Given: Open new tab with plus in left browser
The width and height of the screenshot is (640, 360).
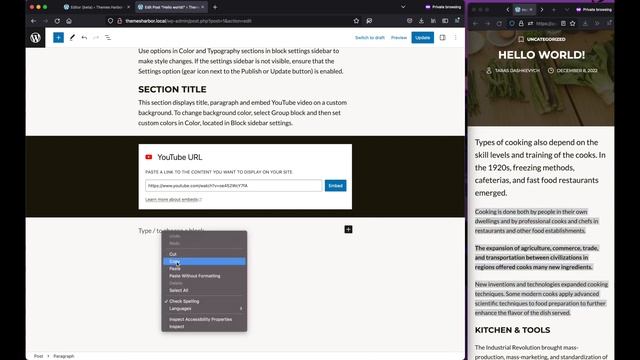Looking at the screenshot, I should click(215, 7).
